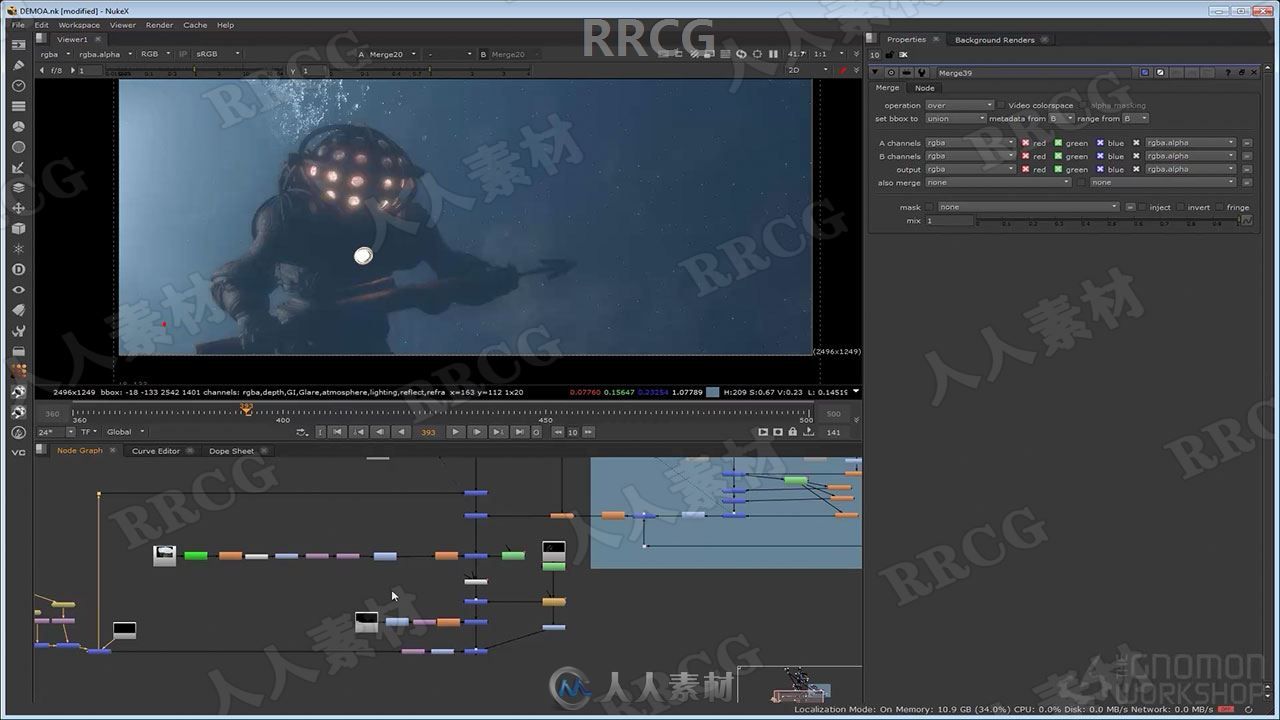
Task: Open the metadata from dropdown
Action: [x=1061, y=118]
